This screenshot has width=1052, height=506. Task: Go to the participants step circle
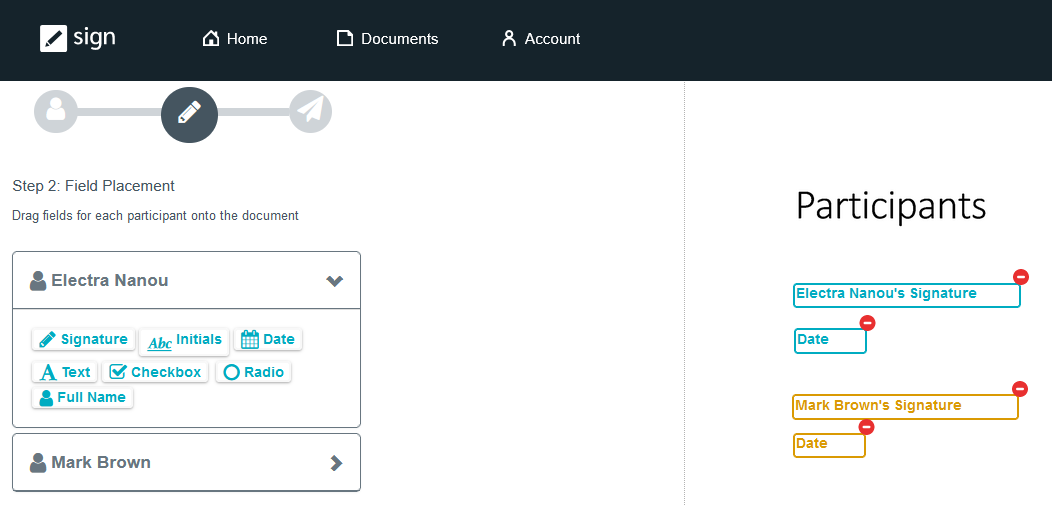tap(55, 111)
